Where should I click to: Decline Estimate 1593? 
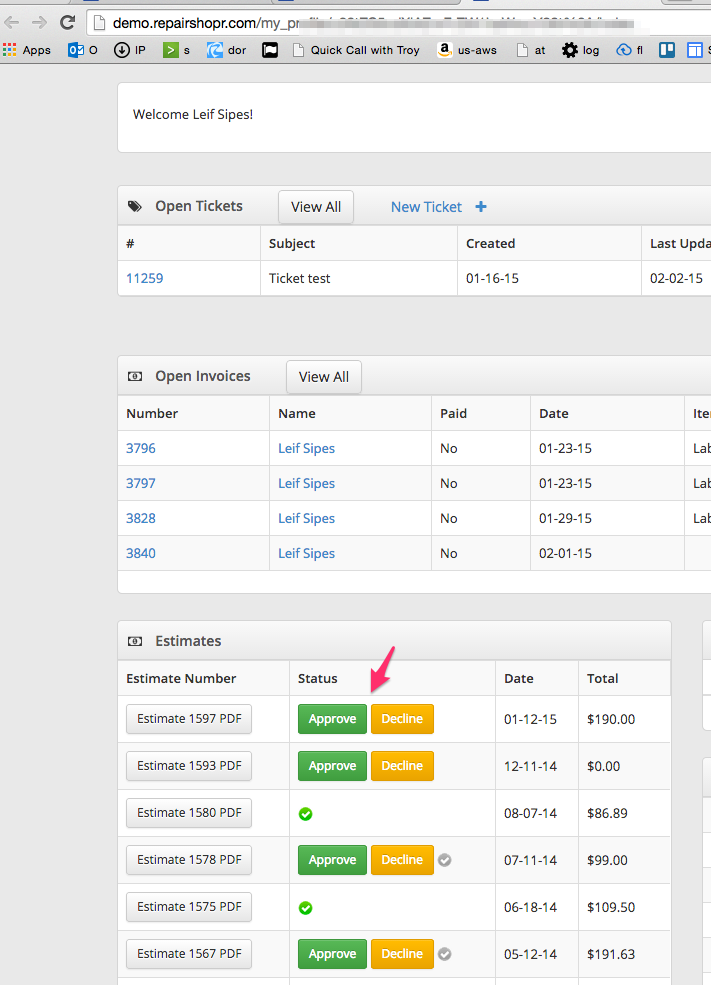coord(402,766)
